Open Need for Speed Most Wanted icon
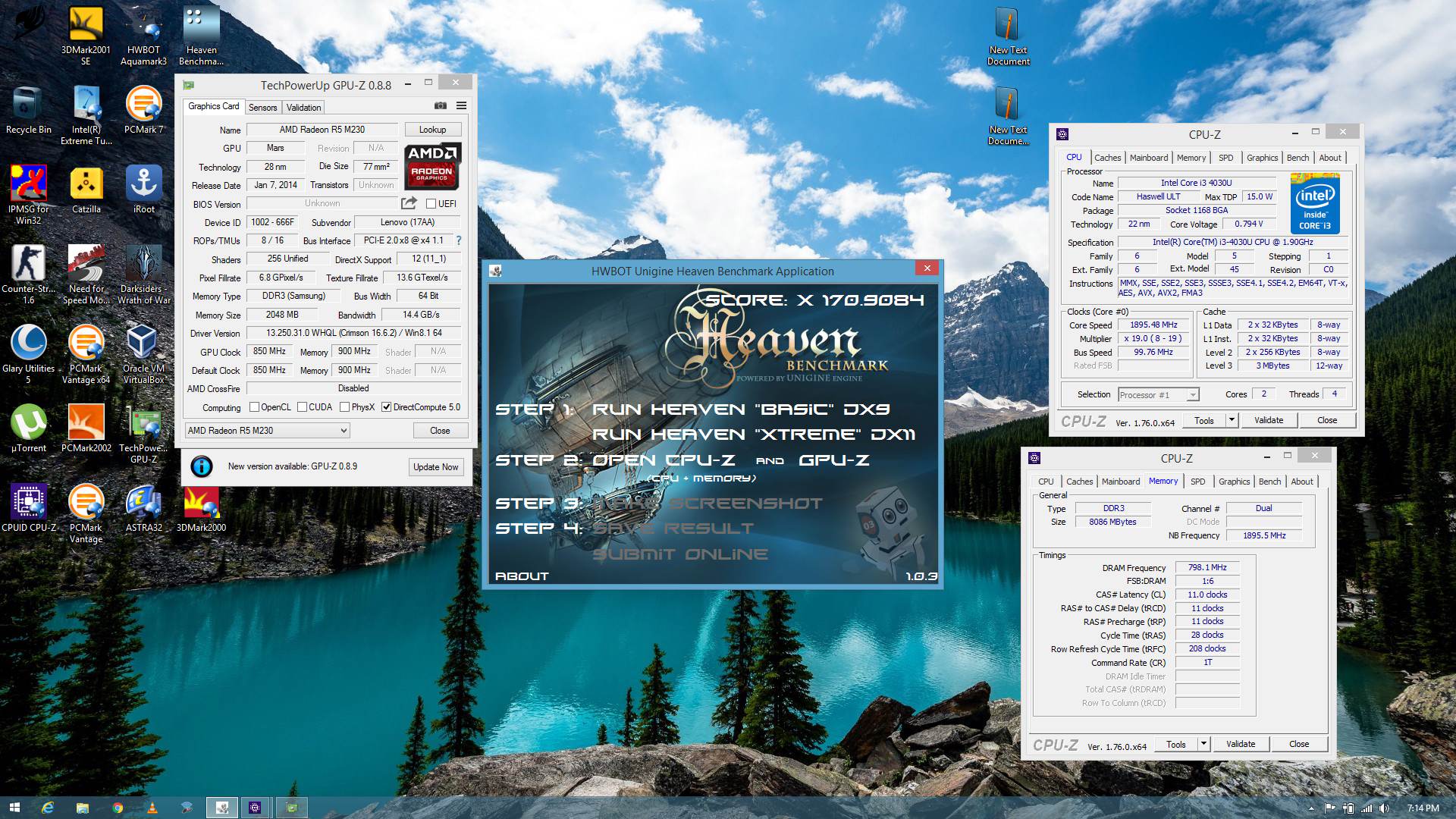1456x819 pixels. click(86, 275)
